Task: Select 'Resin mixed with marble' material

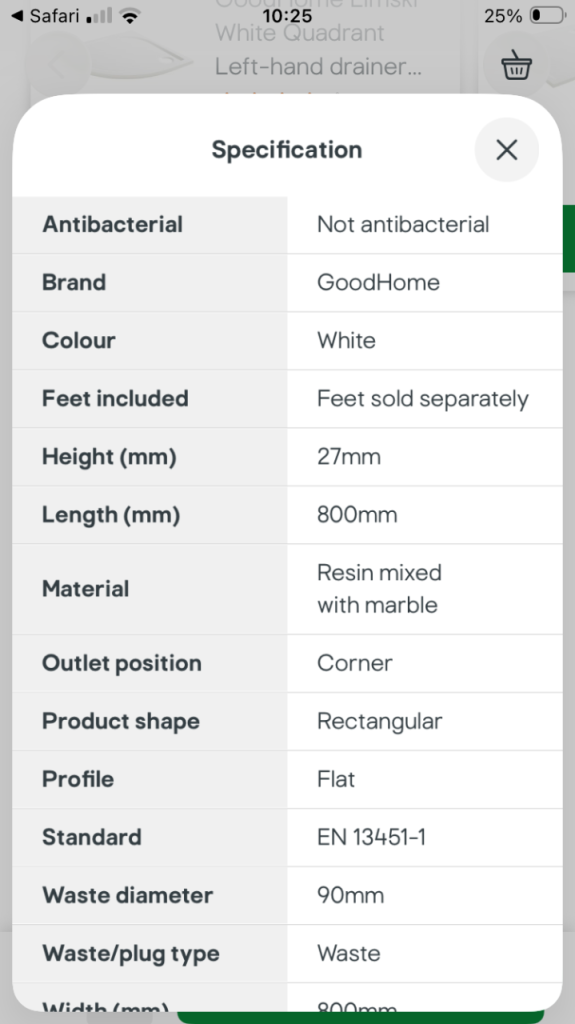Action: (x=380, y=588)
